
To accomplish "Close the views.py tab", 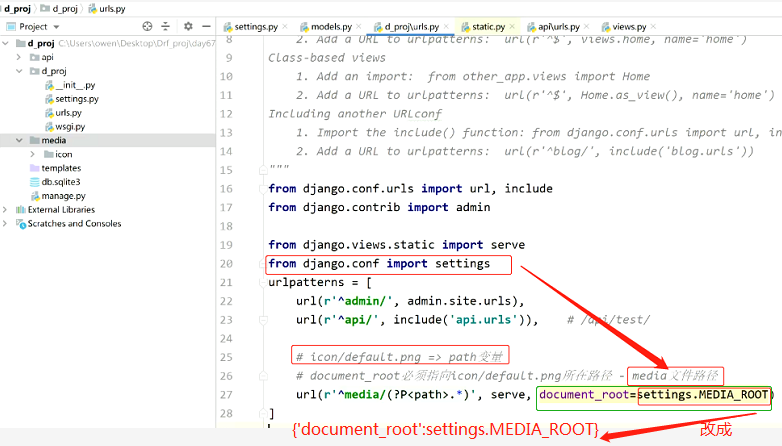I will pyautogui.click(x=653, y=26).
